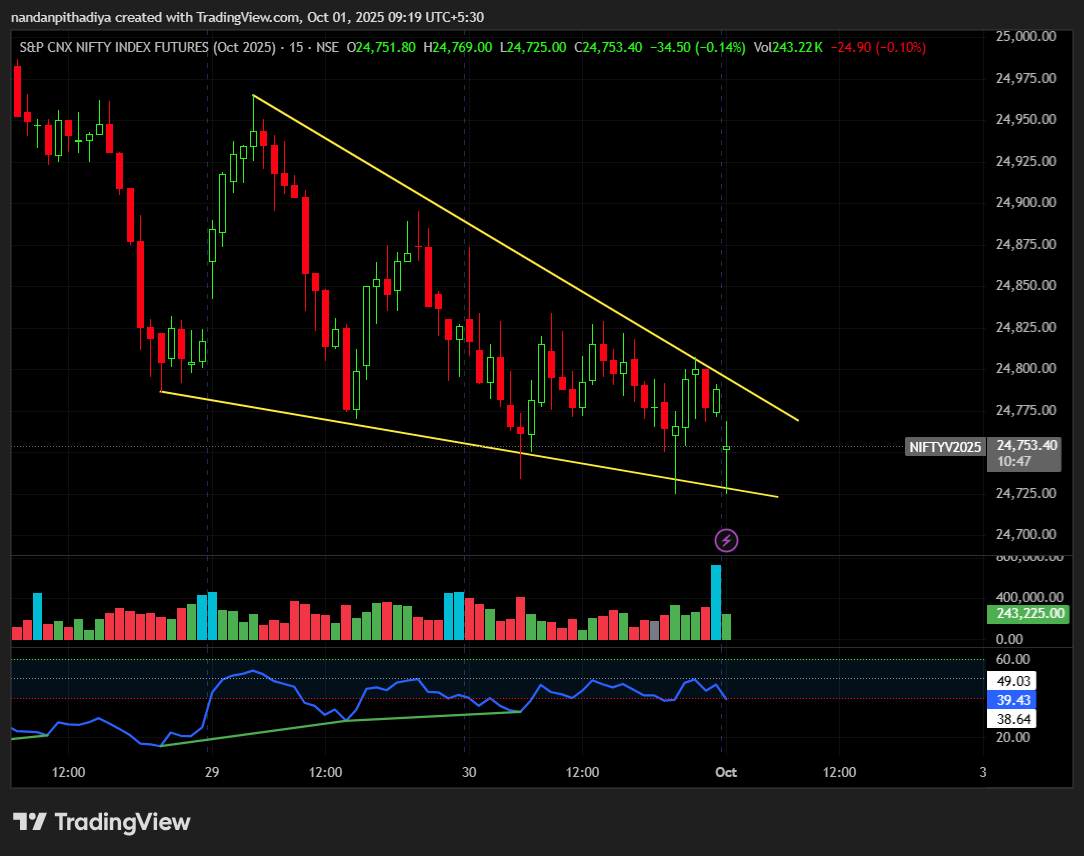Click the 30 date label on time axis
1084x856 pixels.
coord(469,772)
